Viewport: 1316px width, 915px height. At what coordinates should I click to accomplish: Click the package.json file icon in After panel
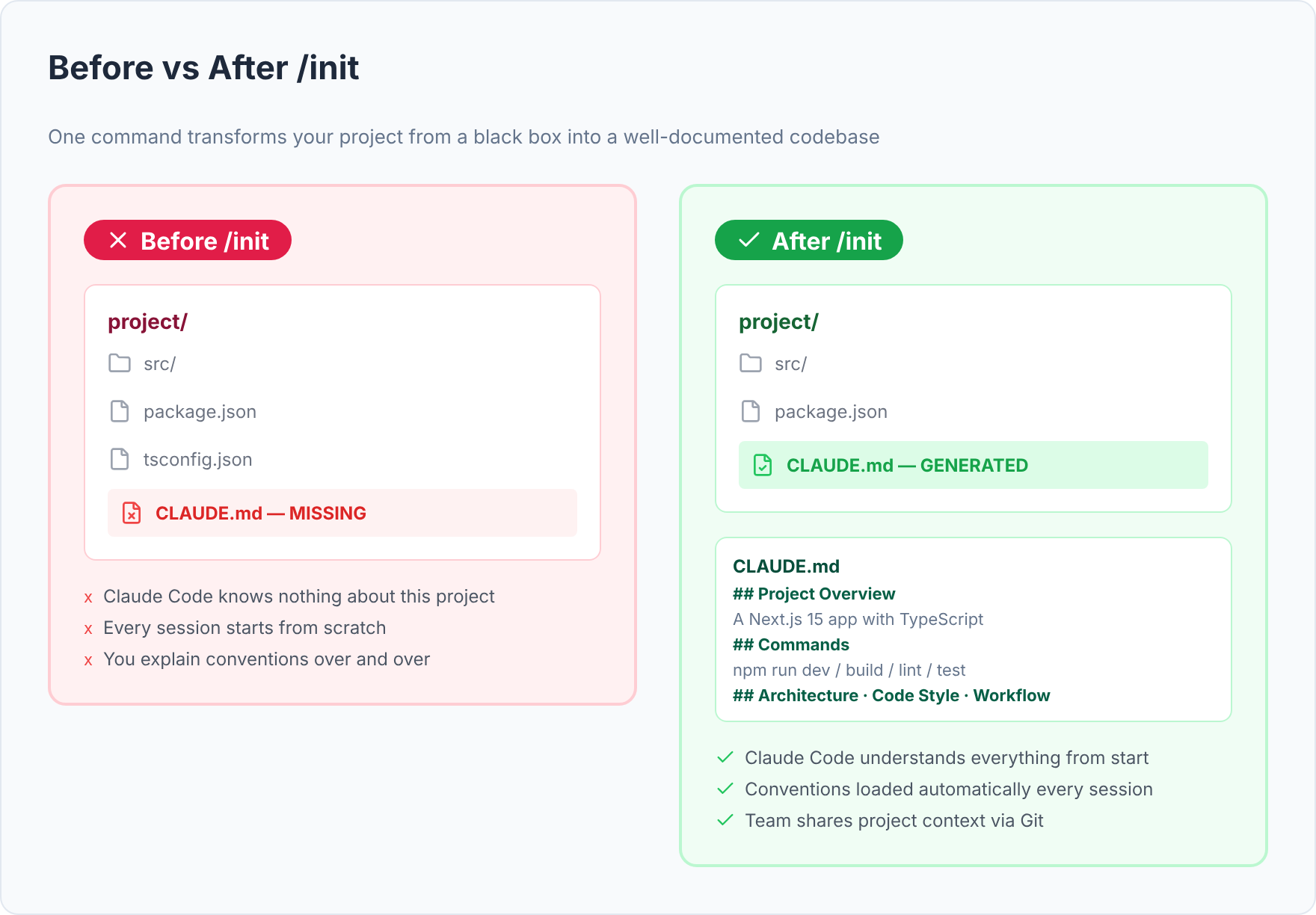751,411
